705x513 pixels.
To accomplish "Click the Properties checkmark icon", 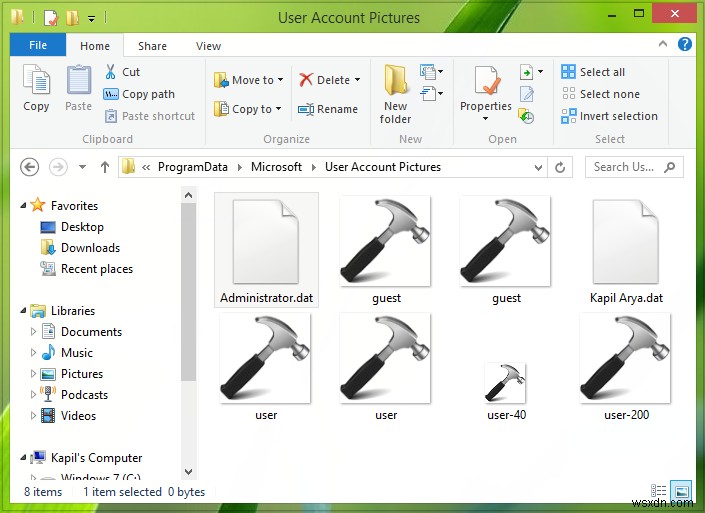I will pyautogui.click(x=487, y=80).
